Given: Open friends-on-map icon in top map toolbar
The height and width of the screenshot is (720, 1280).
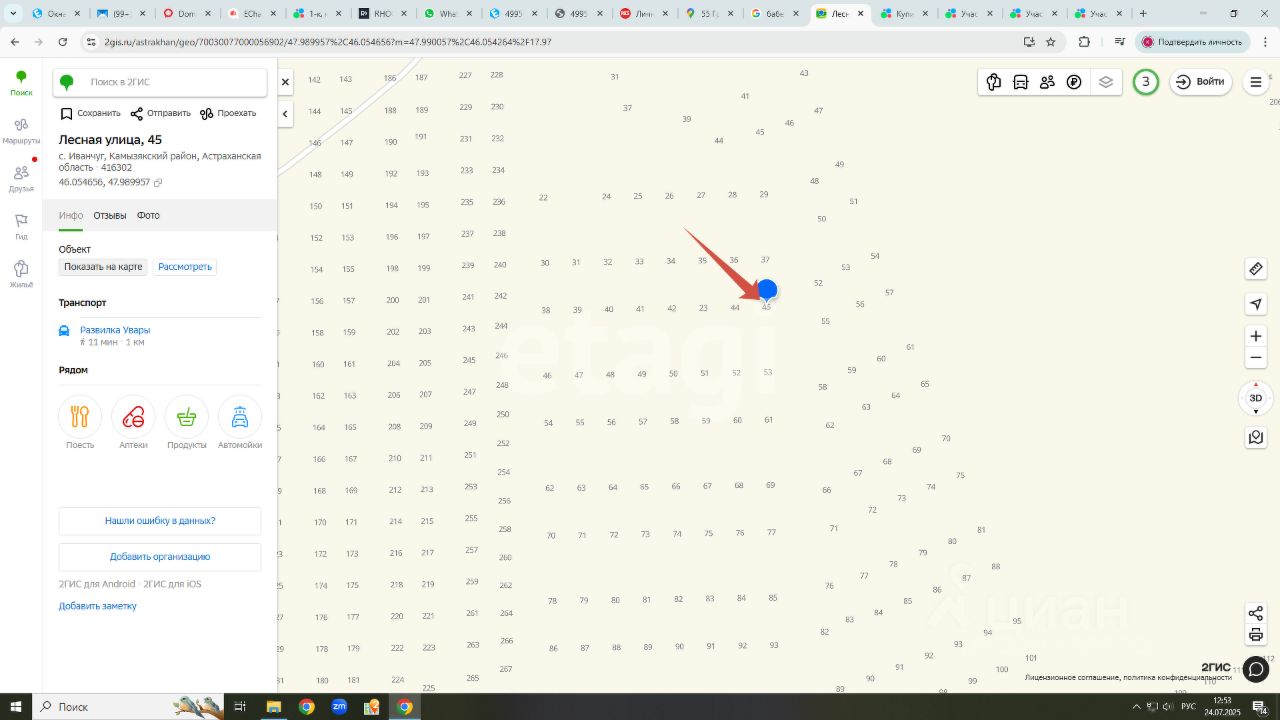Looking at the screenshot, I should [1047, 82].
